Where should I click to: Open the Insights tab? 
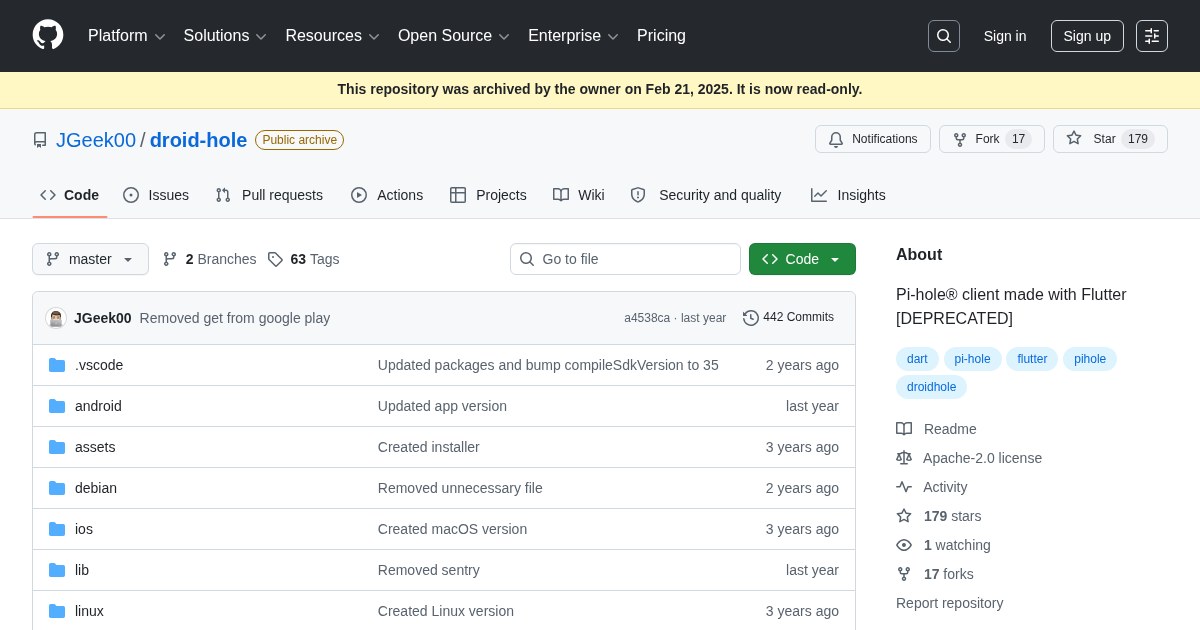(848, 195)
